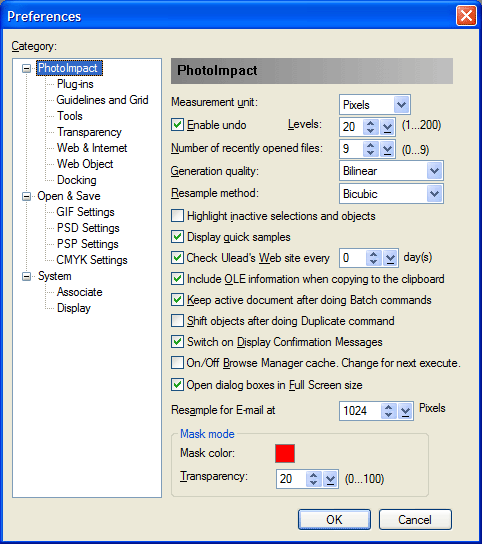Open the Measurement unit dropdown

pos(401,104)
